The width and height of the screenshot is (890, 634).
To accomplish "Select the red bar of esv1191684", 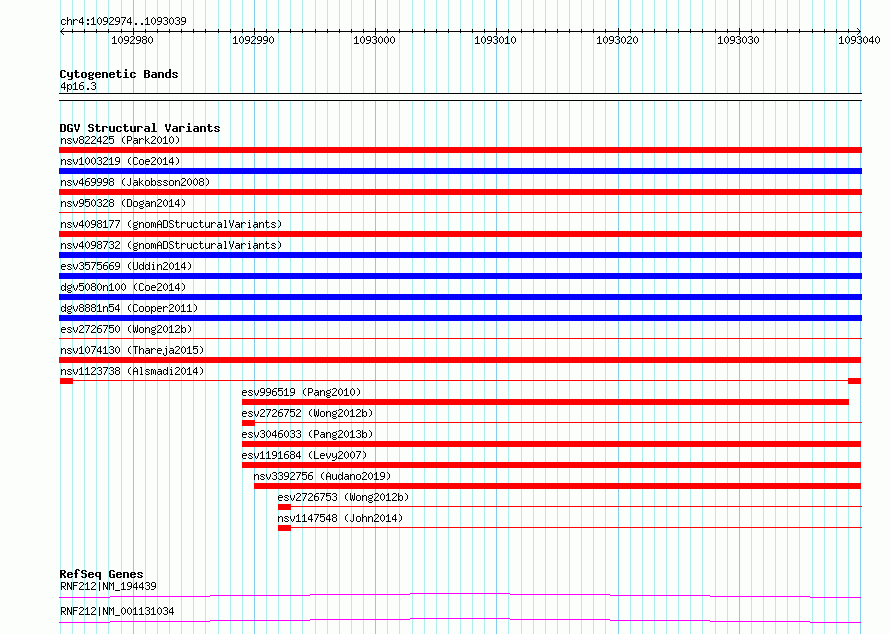I will (x=552, y=465).
